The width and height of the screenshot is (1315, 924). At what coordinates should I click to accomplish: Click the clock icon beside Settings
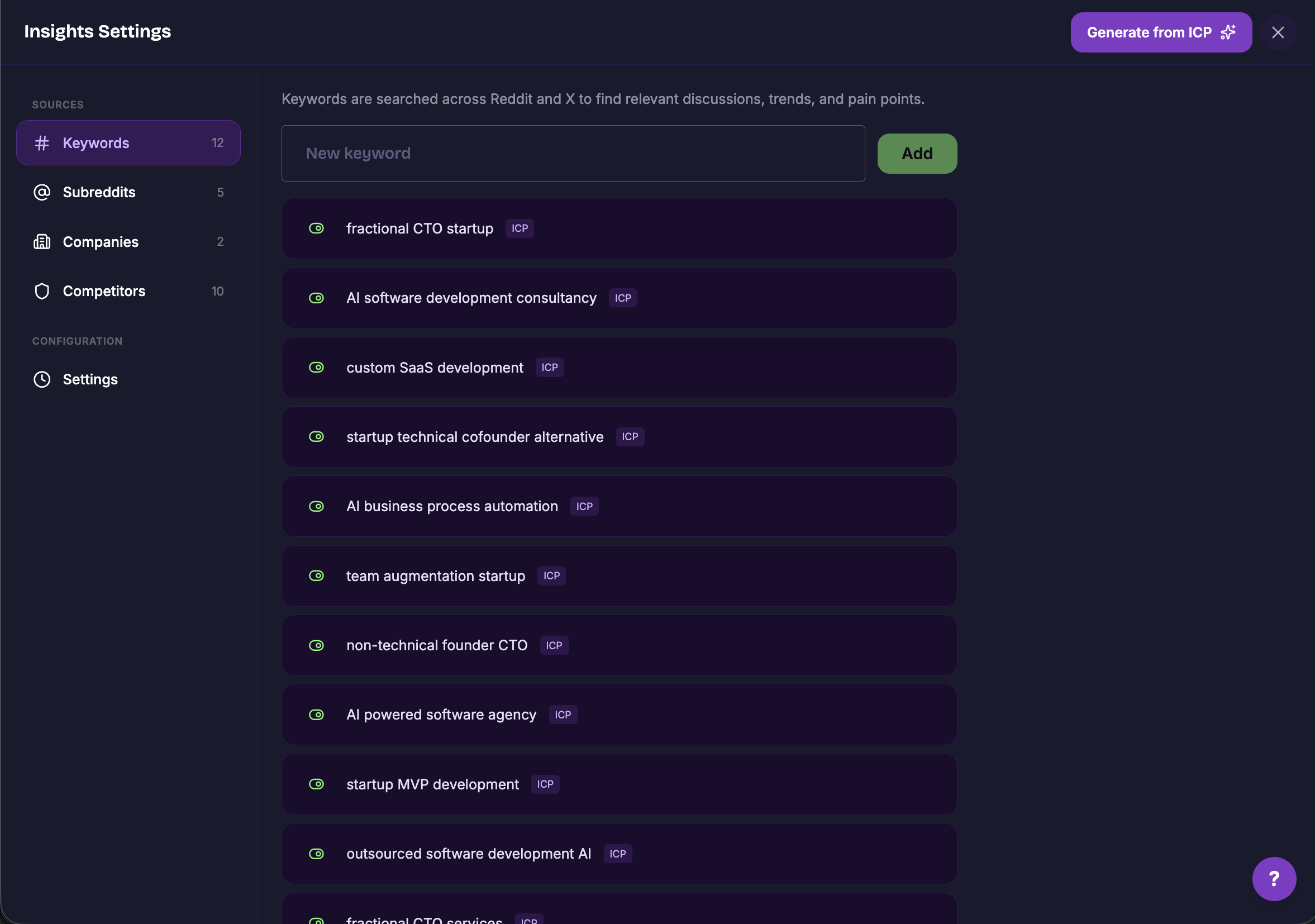coord(42,379)
